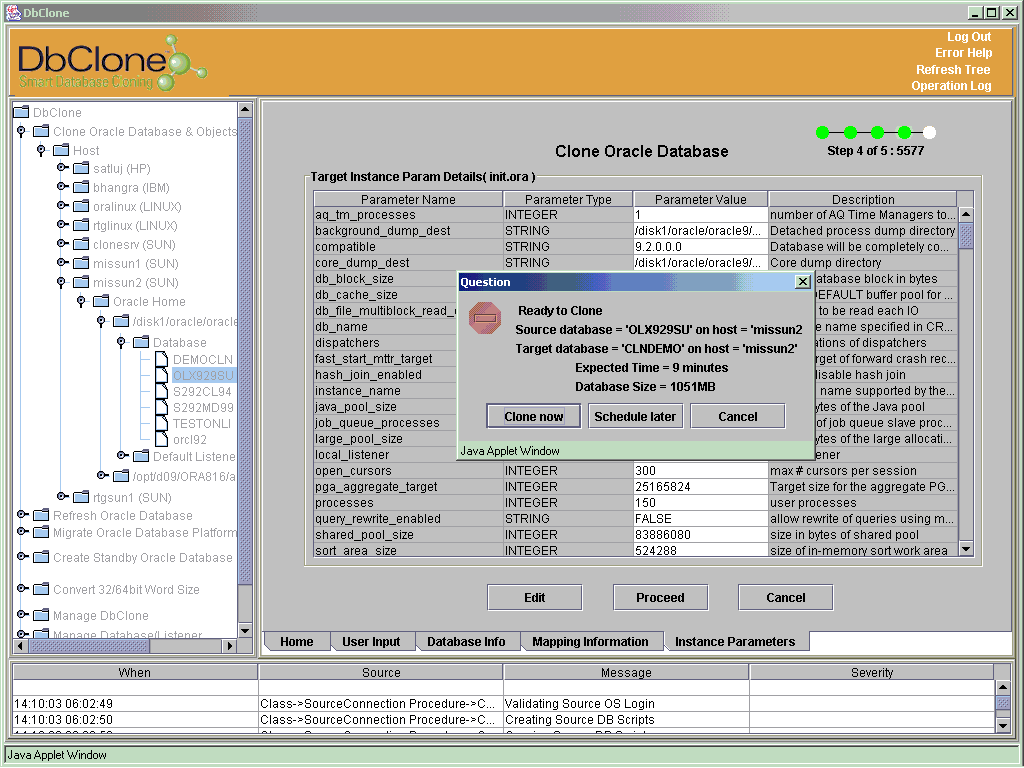Collapse the Database folder node
Viewport: 1024px width, 768px height.
click(x=121, y=342)
